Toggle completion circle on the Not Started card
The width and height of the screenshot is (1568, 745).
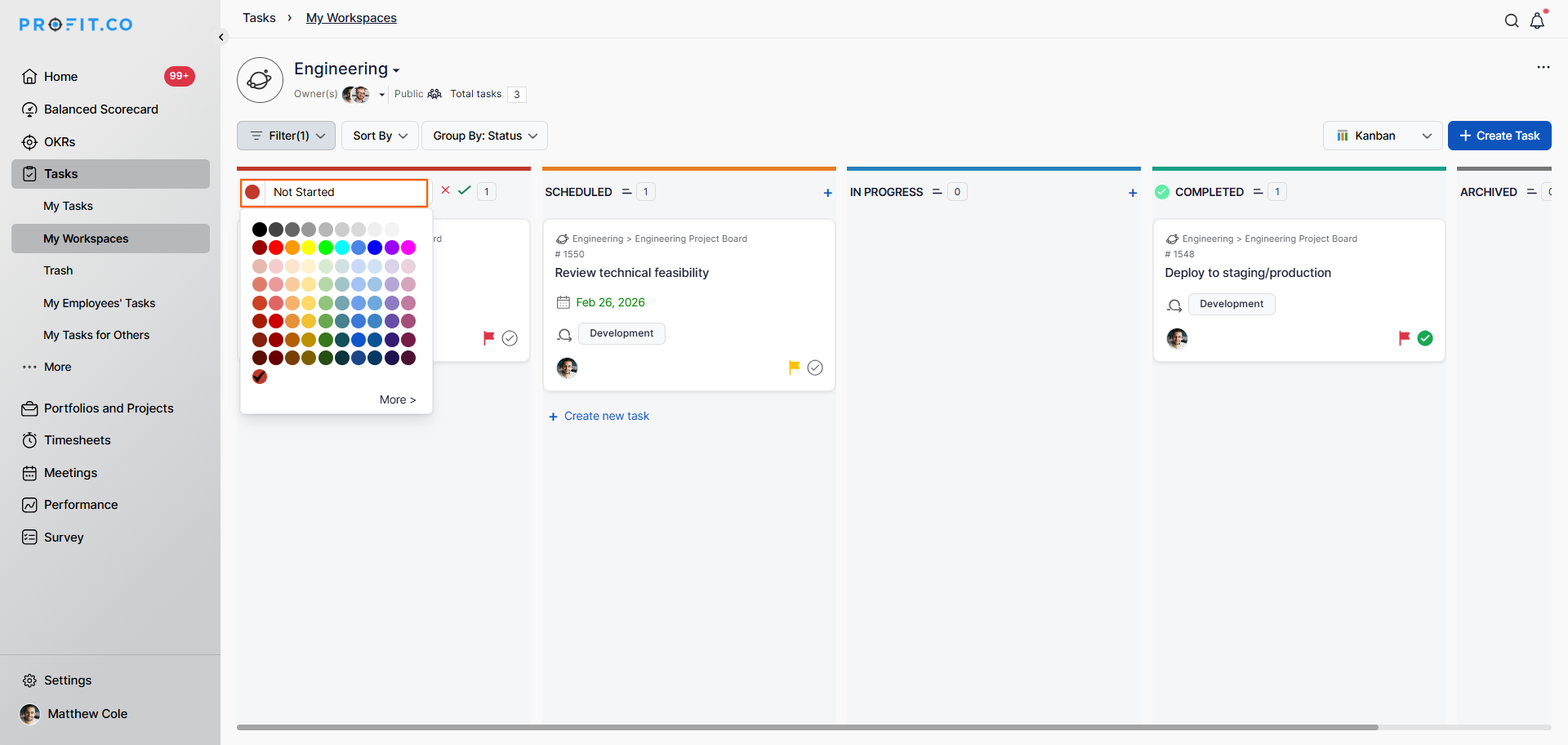(x=510, y=338)
